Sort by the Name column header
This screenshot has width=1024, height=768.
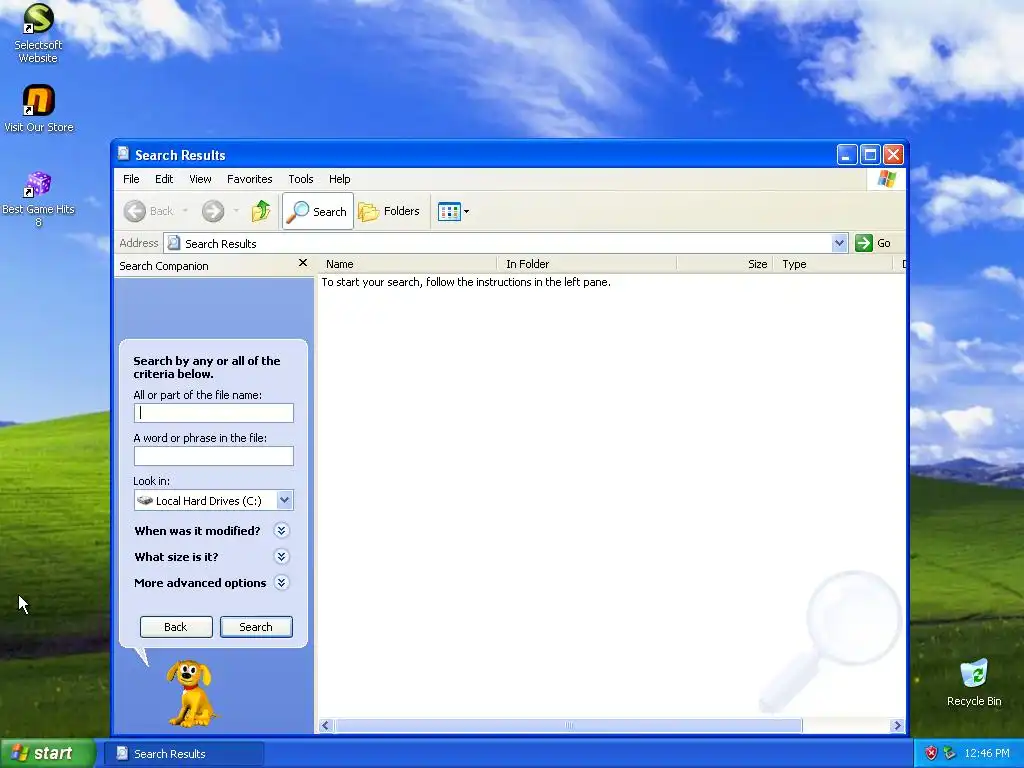(x=408, y=264)
